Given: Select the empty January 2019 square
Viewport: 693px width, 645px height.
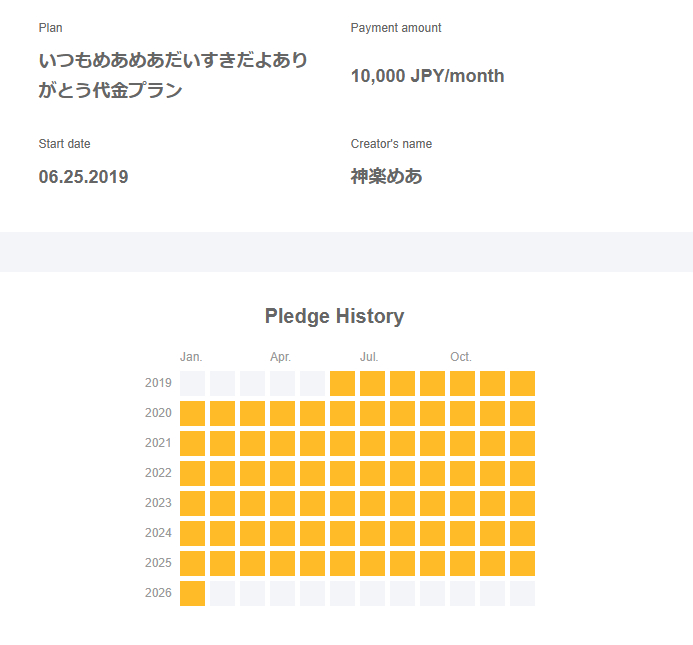Looking at the screenshot, I should [192, 383].
